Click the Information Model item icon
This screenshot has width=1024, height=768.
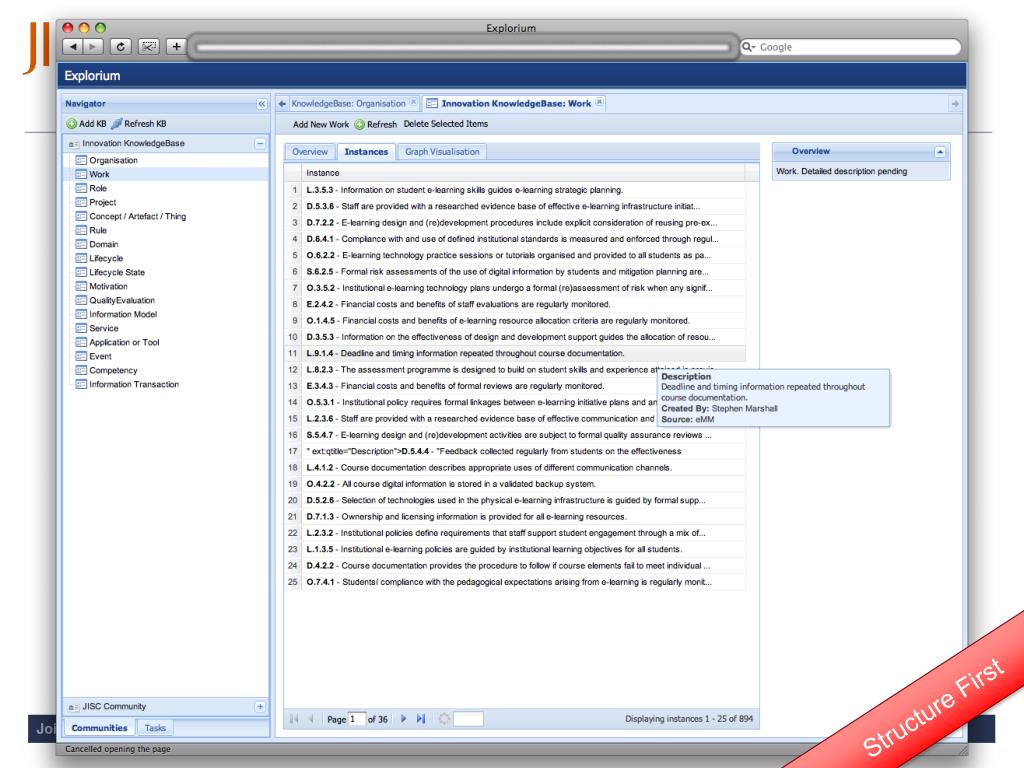[81, 314]
